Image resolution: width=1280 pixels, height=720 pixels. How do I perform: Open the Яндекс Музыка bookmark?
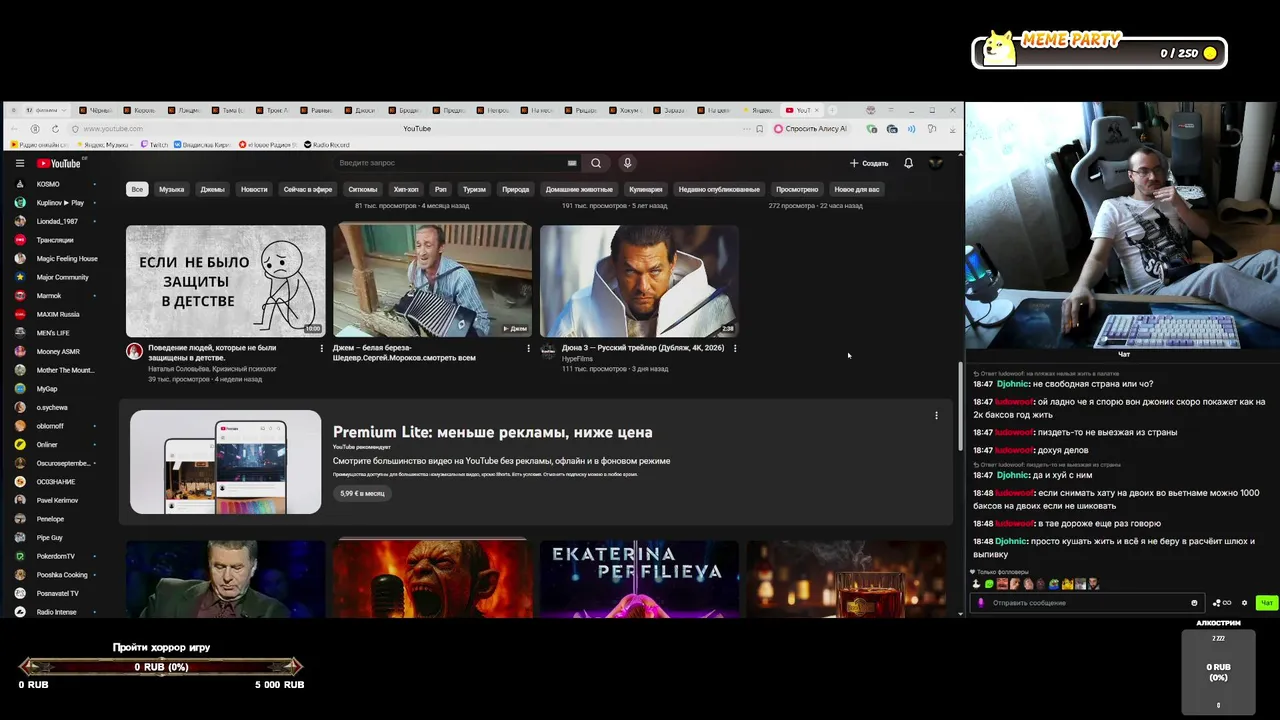[x=103, y=145]
